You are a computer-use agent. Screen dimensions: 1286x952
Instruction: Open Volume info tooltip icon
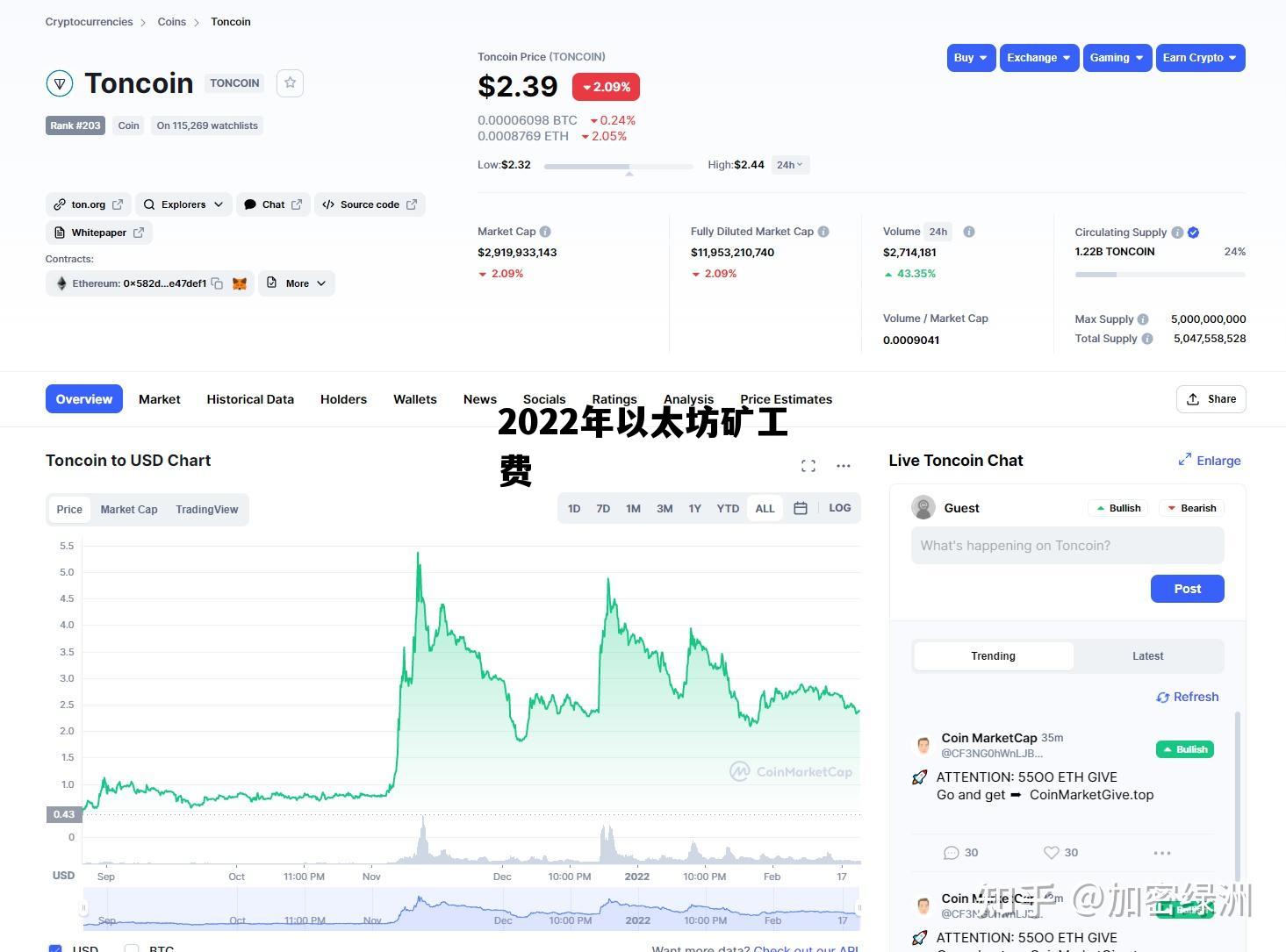tap(969, 232)
